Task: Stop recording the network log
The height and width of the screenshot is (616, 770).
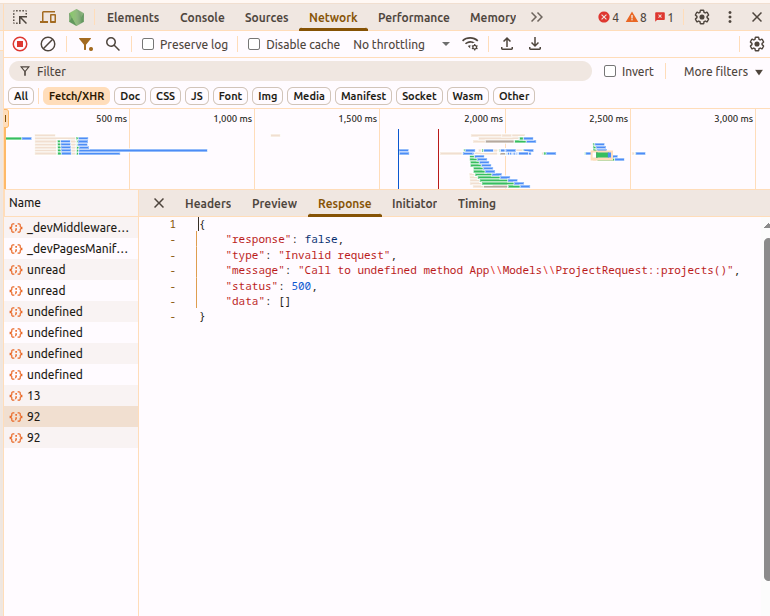Action: [20, 44]
